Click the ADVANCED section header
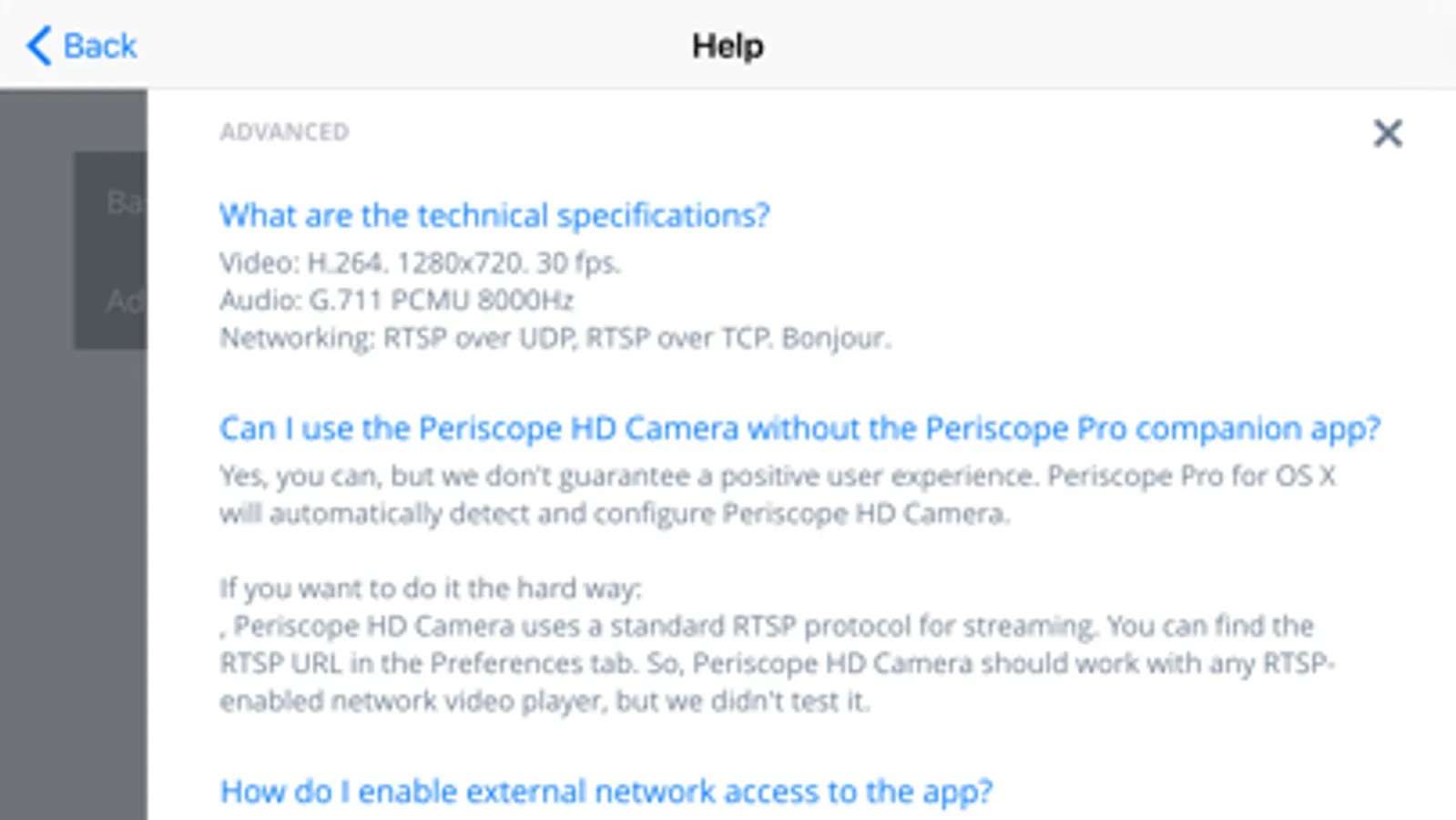 pyautogui.click(x=284, y=132)
